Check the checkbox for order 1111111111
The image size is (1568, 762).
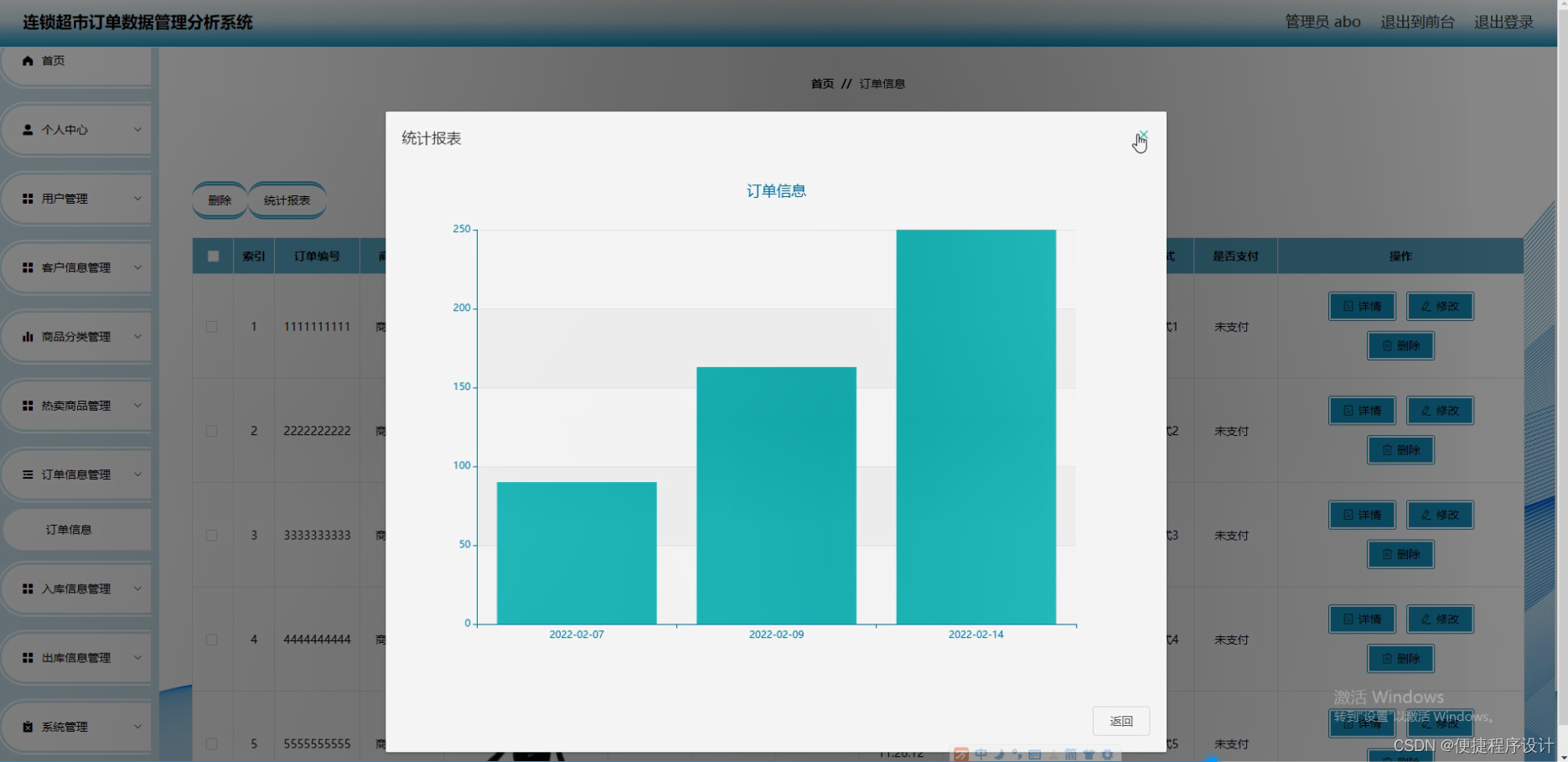coord(212,326)
